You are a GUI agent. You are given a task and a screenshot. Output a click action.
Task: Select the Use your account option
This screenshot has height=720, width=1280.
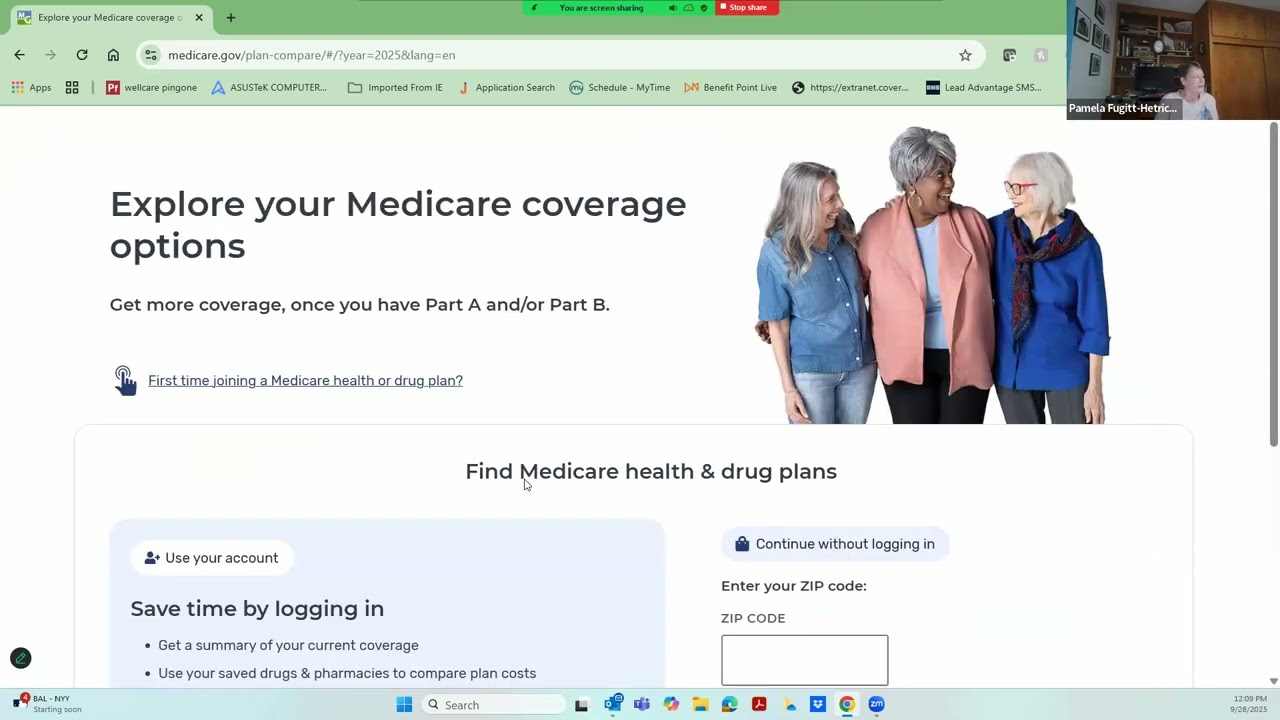click(x=211, y=558)
